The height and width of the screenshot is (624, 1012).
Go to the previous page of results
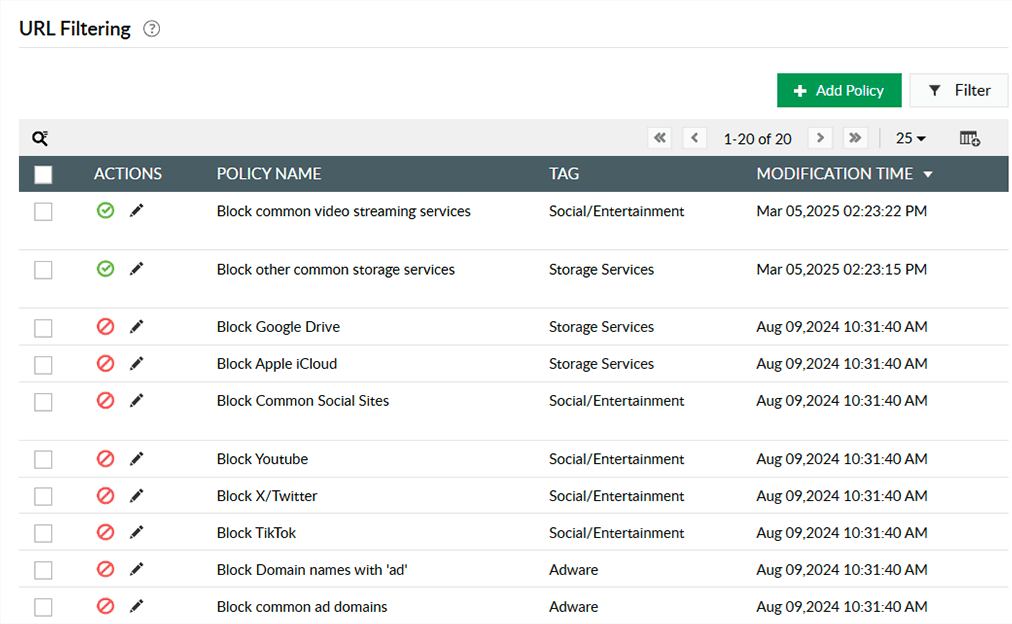coord(695,138)
